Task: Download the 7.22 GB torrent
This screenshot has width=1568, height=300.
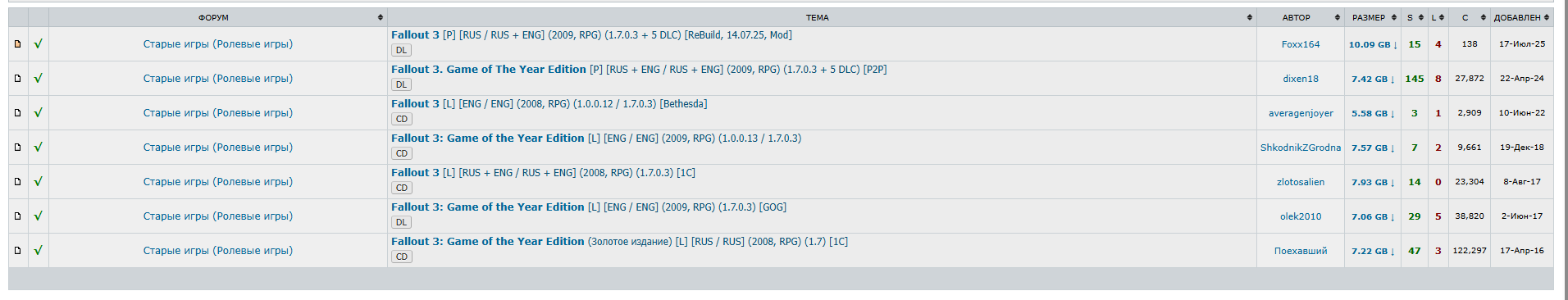Action: click(x=1373, y=251)
